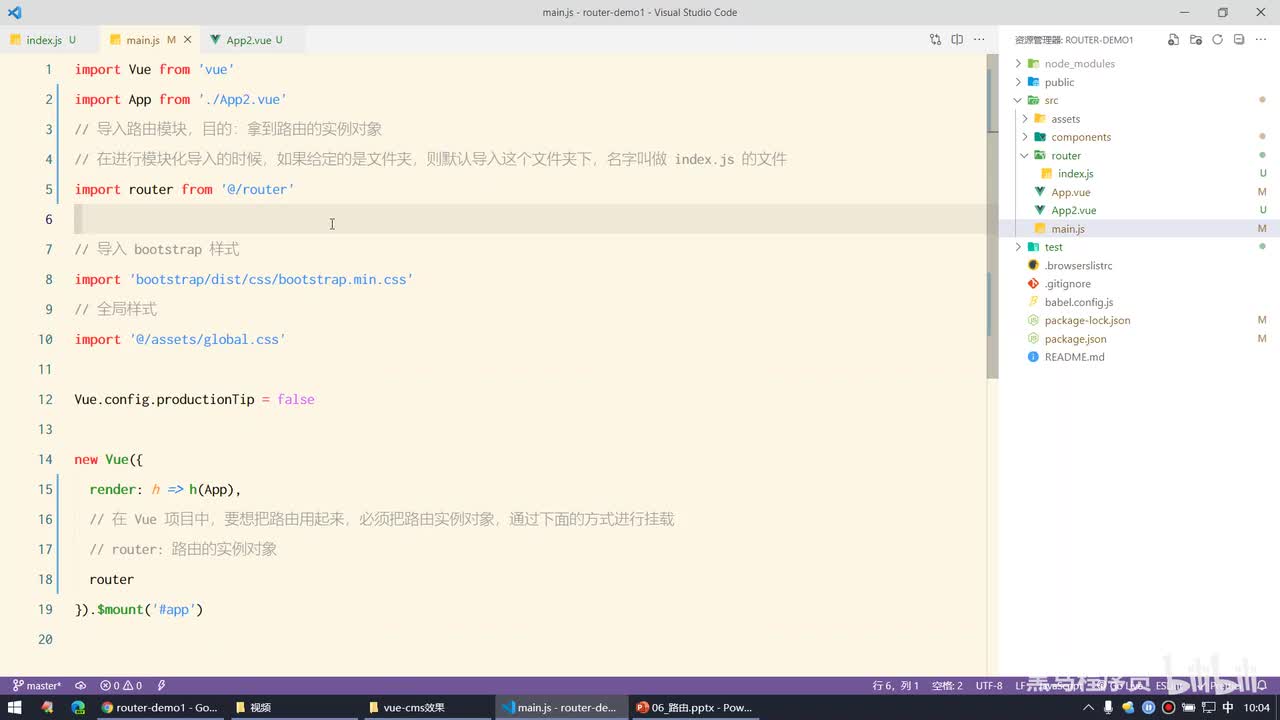Image resolution: width=1280 pixels, height=720 pixels.
Task: Open errors and warnings problems count
Action: 121,686
